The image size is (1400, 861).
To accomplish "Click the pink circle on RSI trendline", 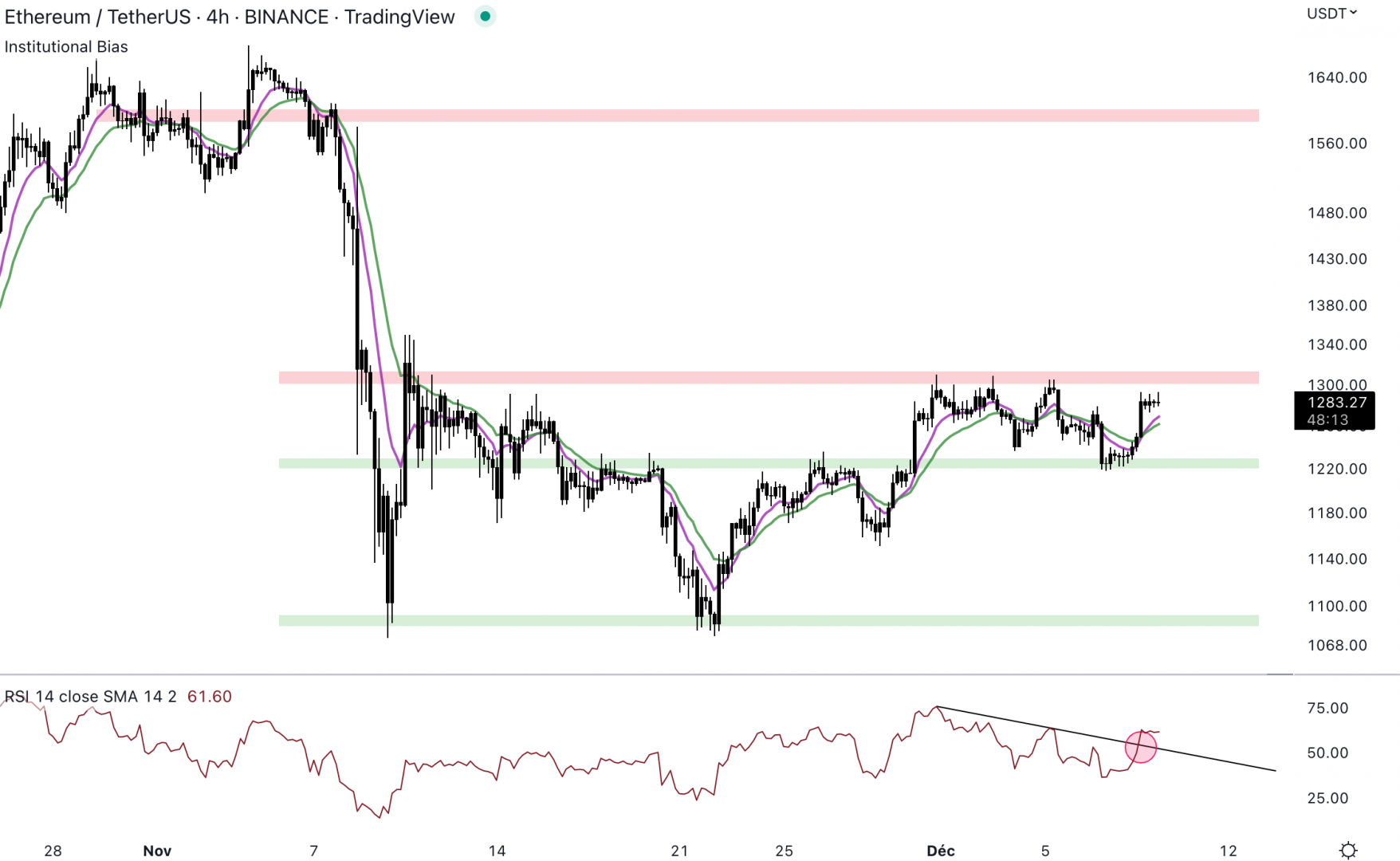I will pos(1141,747).
